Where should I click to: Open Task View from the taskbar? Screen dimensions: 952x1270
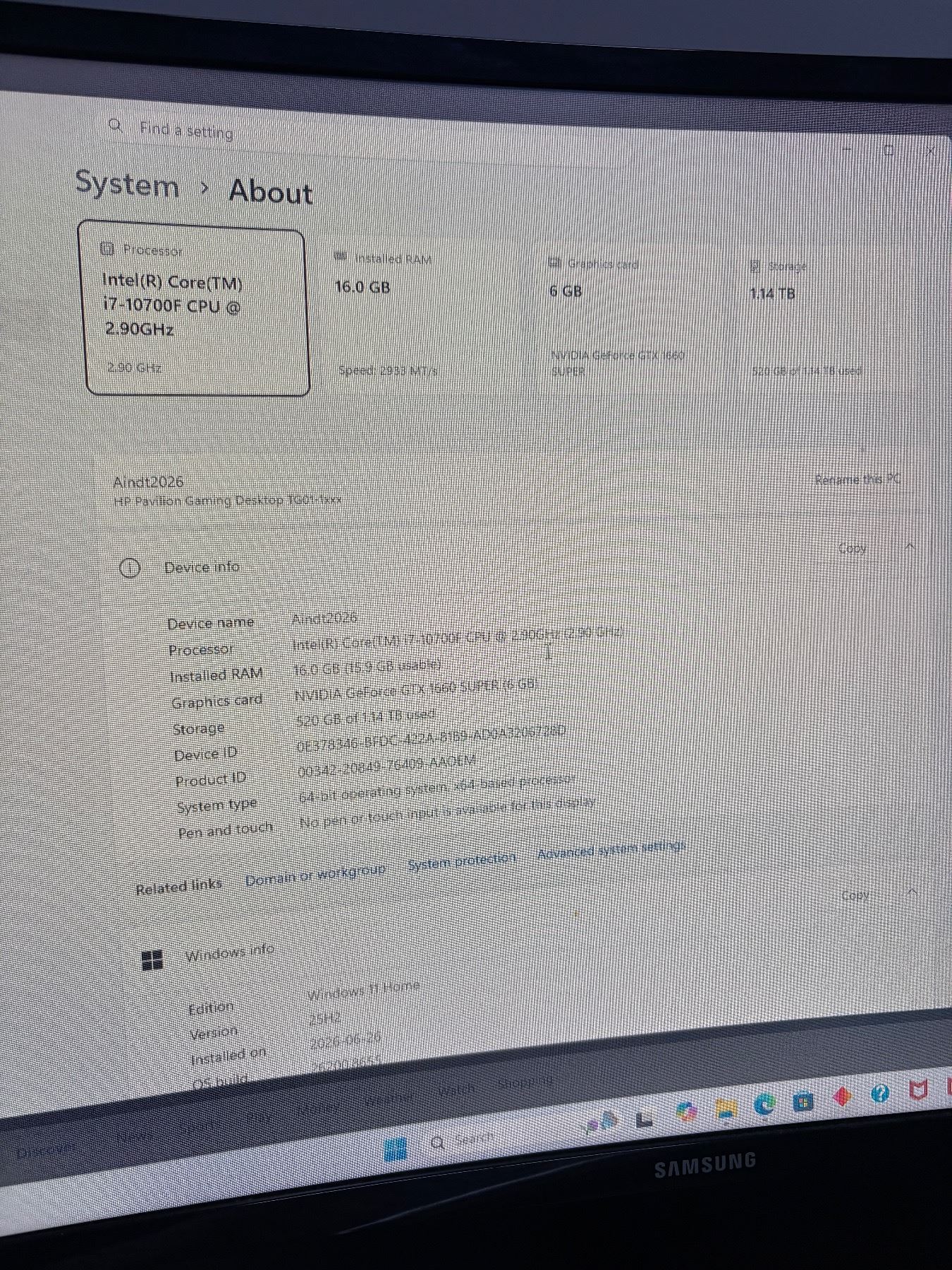pyautogui.click(x=643, y=1118)
